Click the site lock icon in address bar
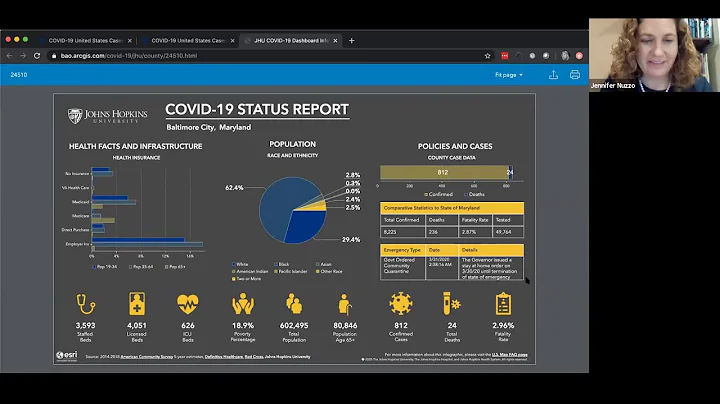Viewport: 720px width, 404px height. pos(54,56)
